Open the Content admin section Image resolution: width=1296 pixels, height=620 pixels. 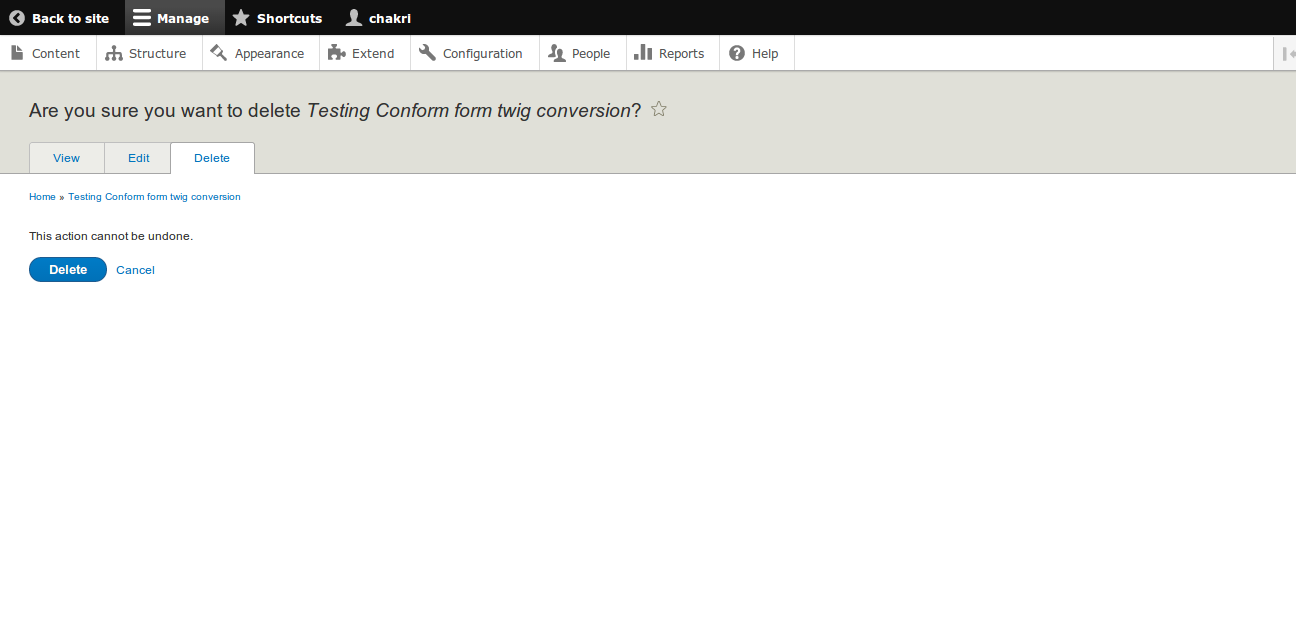[x=45, y=53]
